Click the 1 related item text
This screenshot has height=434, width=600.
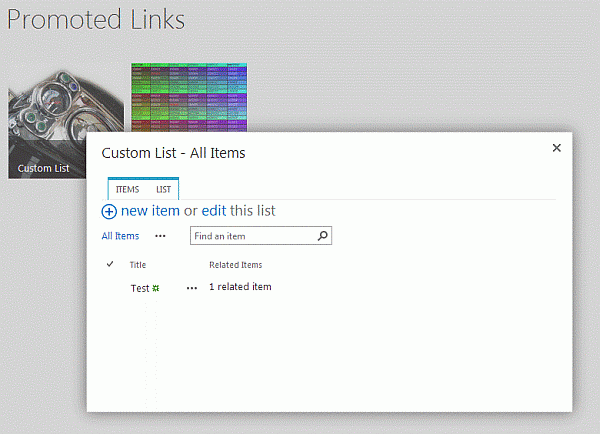[x=240, y=287]
